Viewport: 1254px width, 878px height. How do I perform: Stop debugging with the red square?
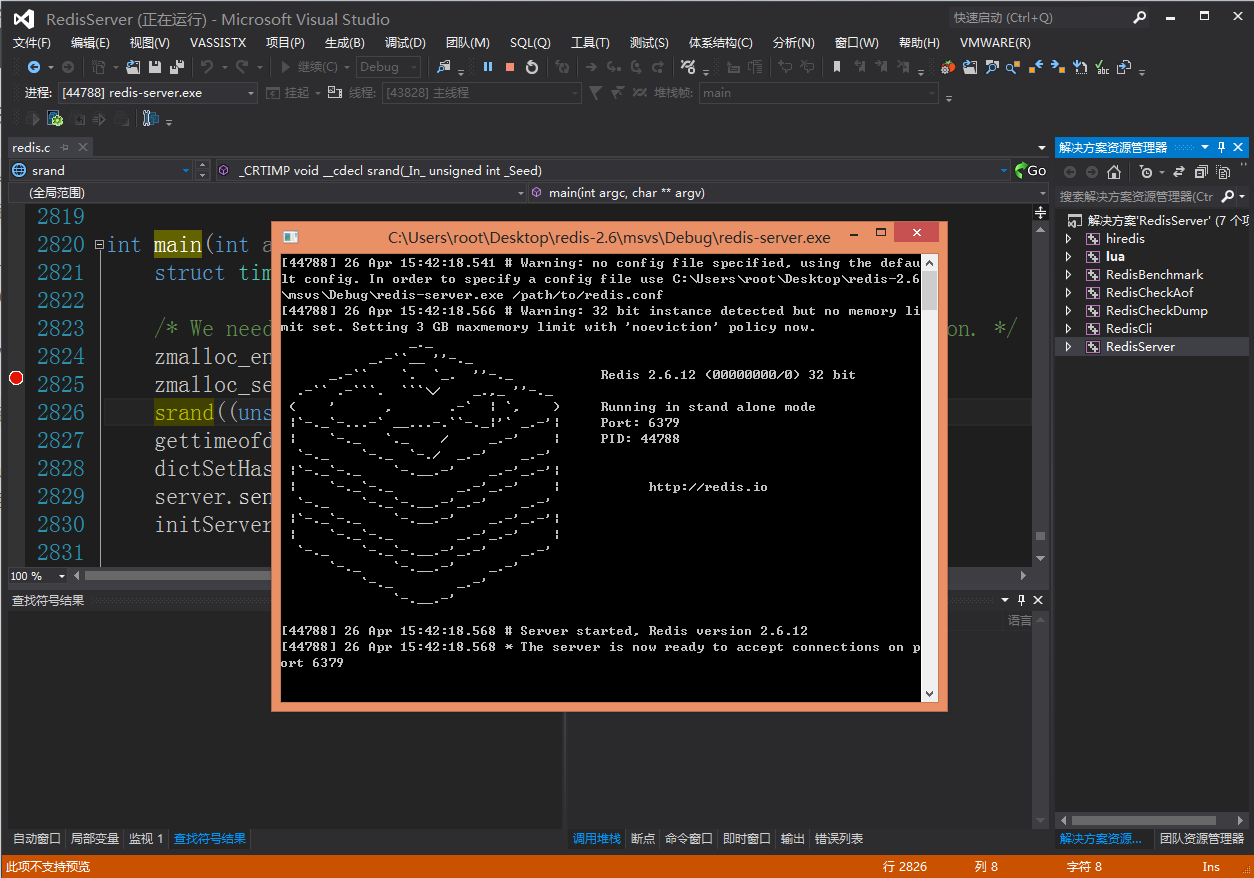(510, 67)
